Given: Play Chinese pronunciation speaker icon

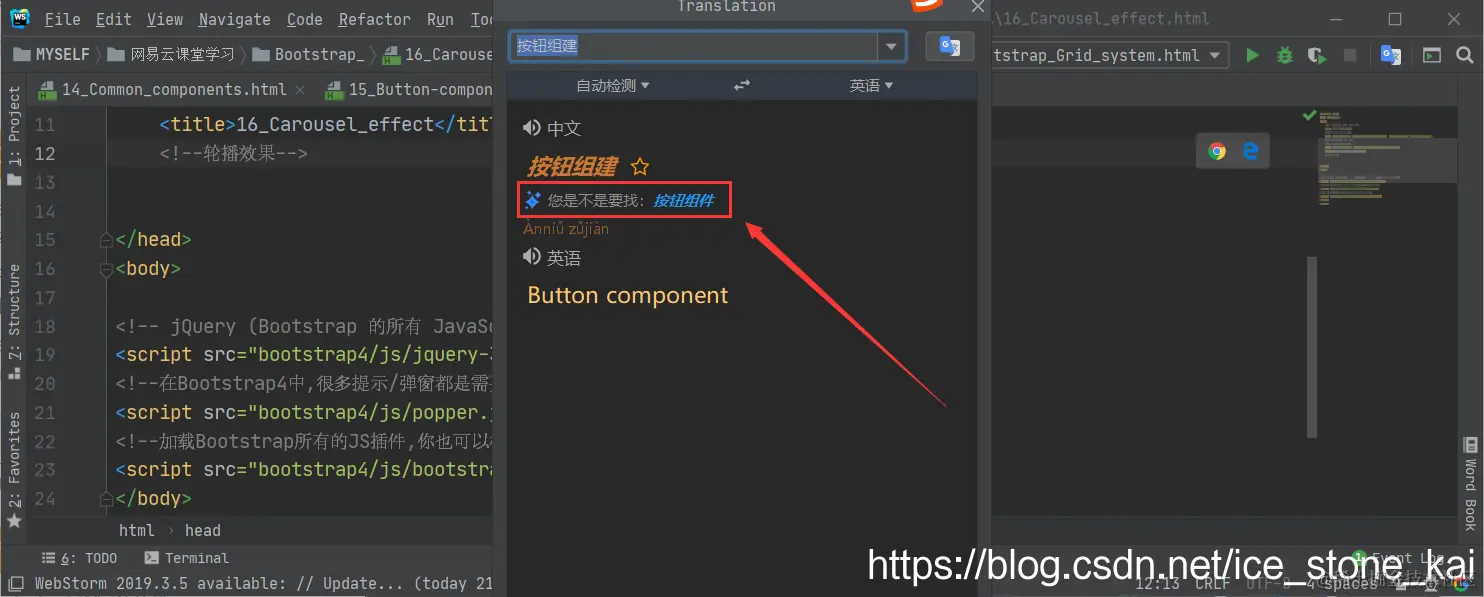Looking at the screenshot, I should click(x=532, y=127).
